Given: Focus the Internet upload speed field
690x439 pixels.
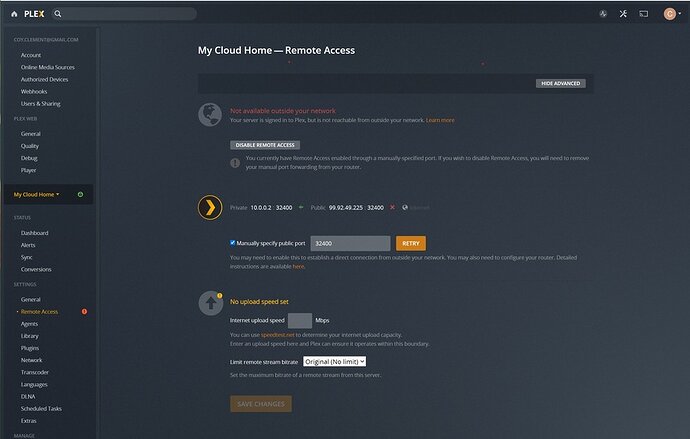Looking at the screenshot, I should [300, 320].
